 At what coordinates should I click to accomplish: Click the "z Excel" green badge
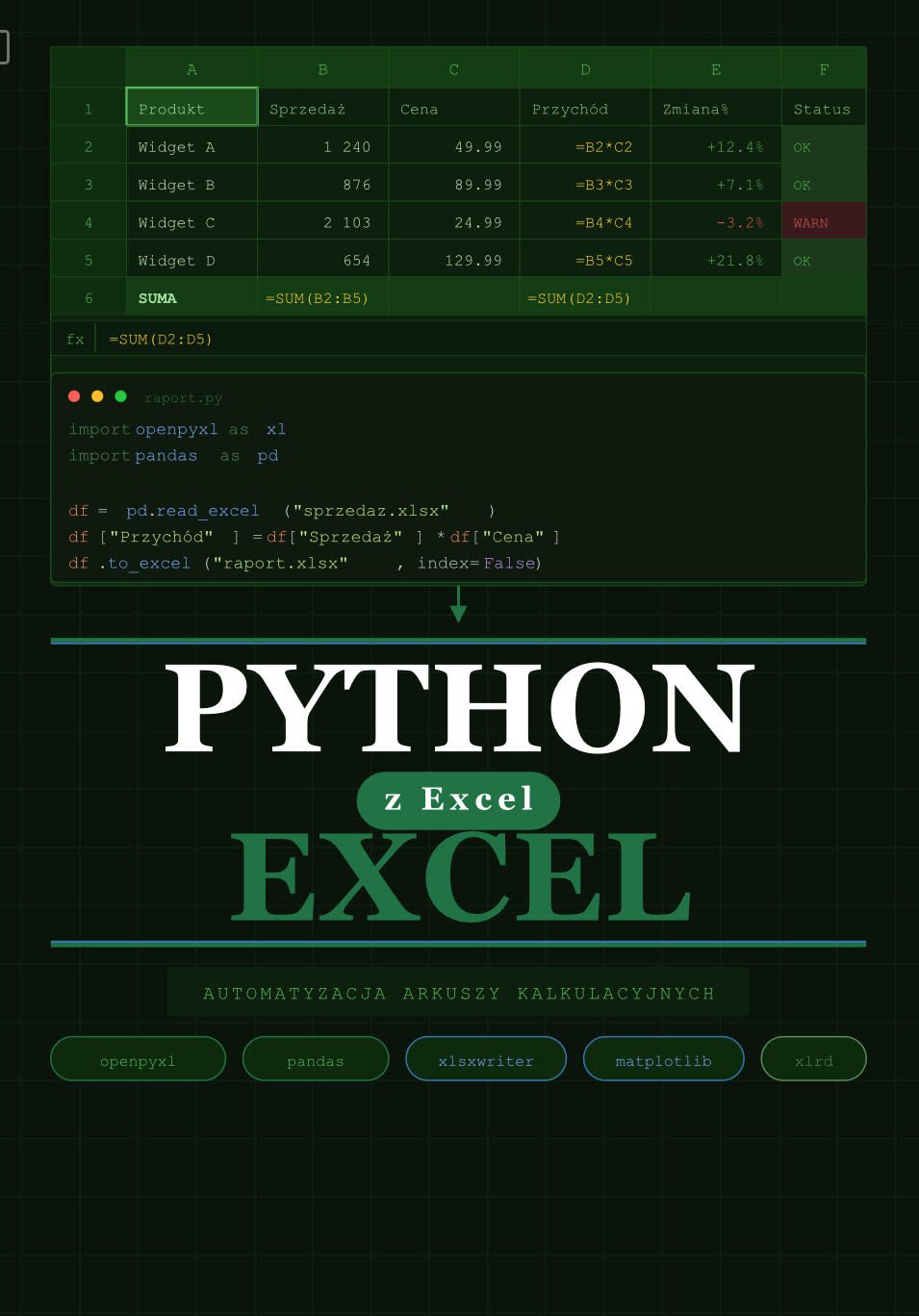[x=458, y=799]
